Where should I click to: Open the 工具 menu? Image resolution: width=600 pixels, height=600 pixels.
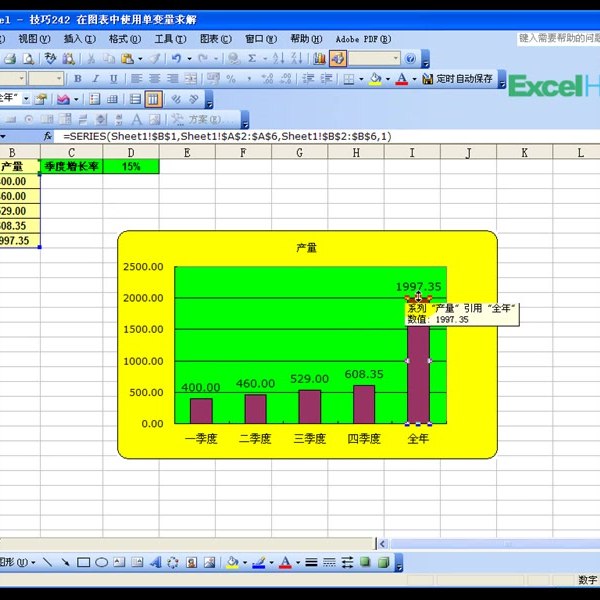click(x=170, y=39)
